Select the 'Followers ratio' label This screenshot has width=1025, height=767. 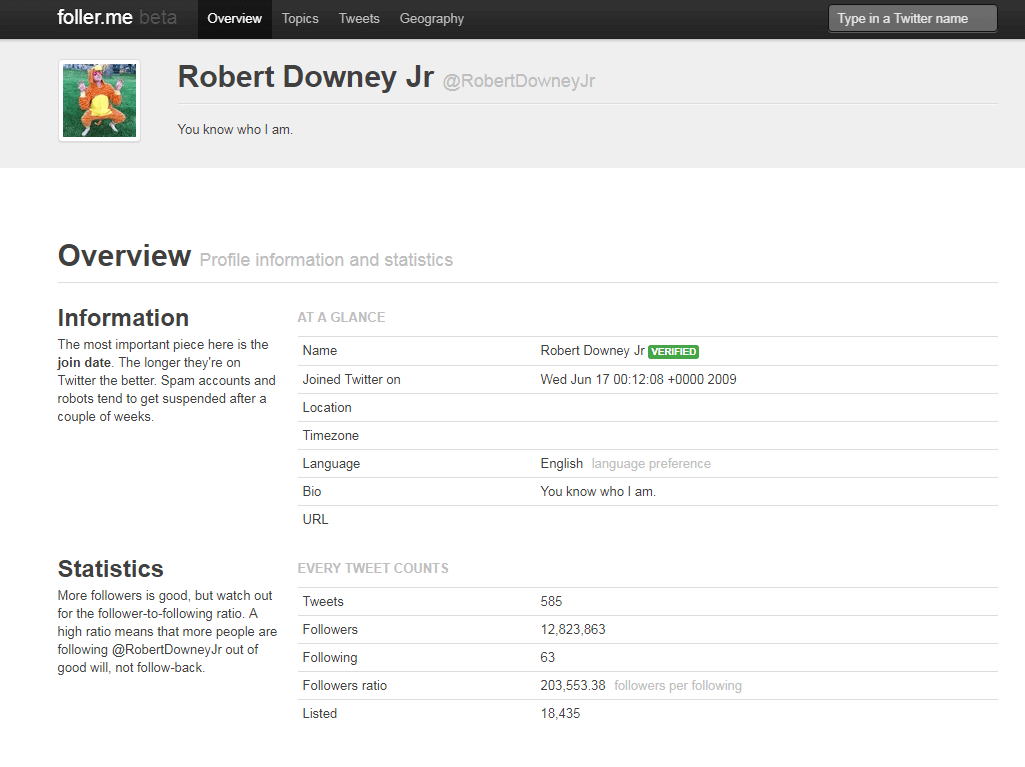(344, 685)
